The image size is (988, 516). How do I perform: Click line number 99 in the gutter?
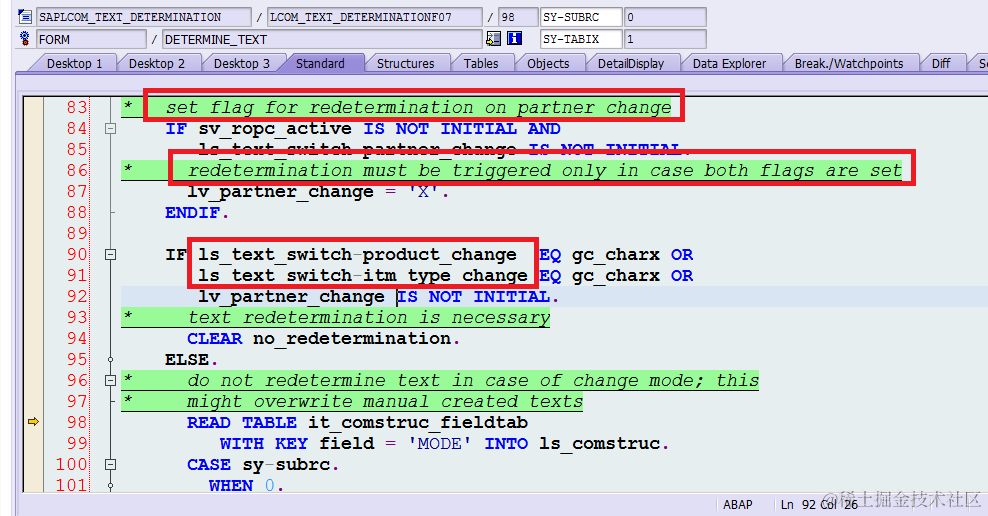77,444
